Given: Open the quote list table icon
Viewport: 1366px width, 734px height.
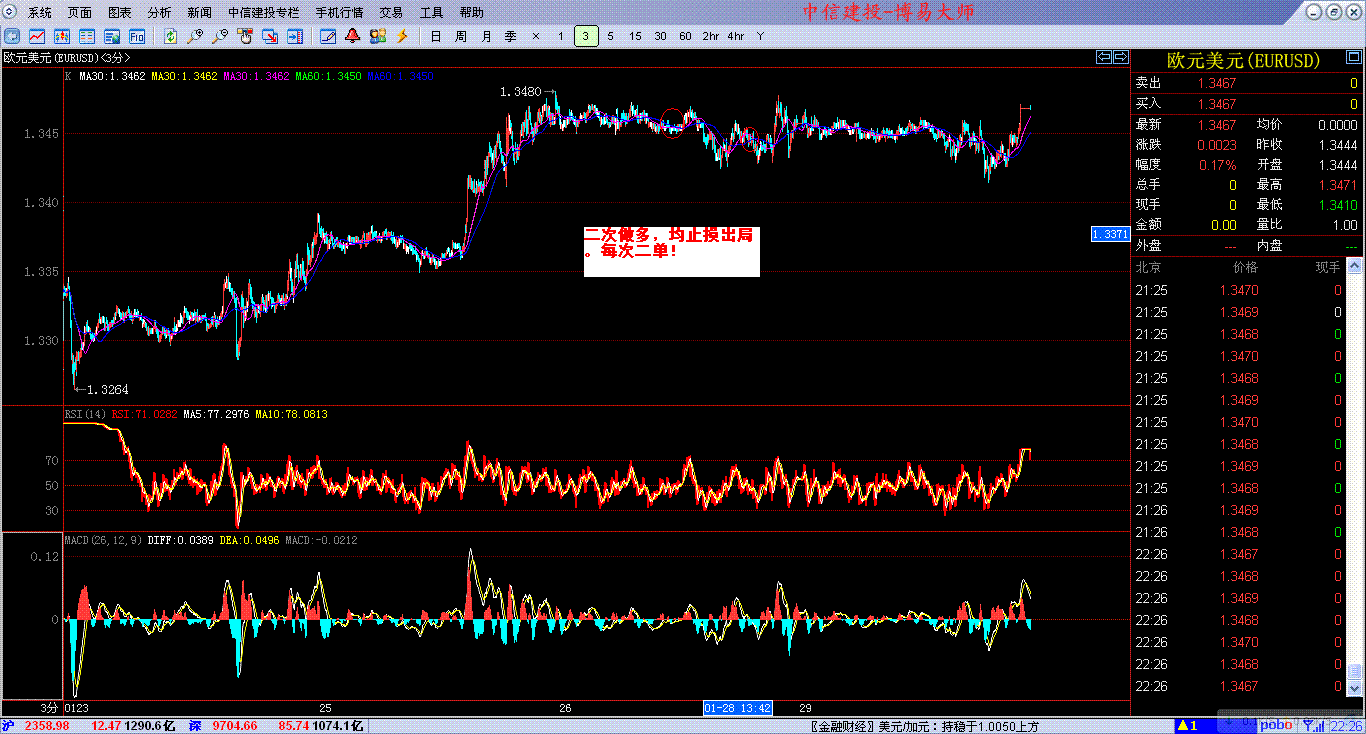Looking at the screenshot, I should tap(86, 36).
